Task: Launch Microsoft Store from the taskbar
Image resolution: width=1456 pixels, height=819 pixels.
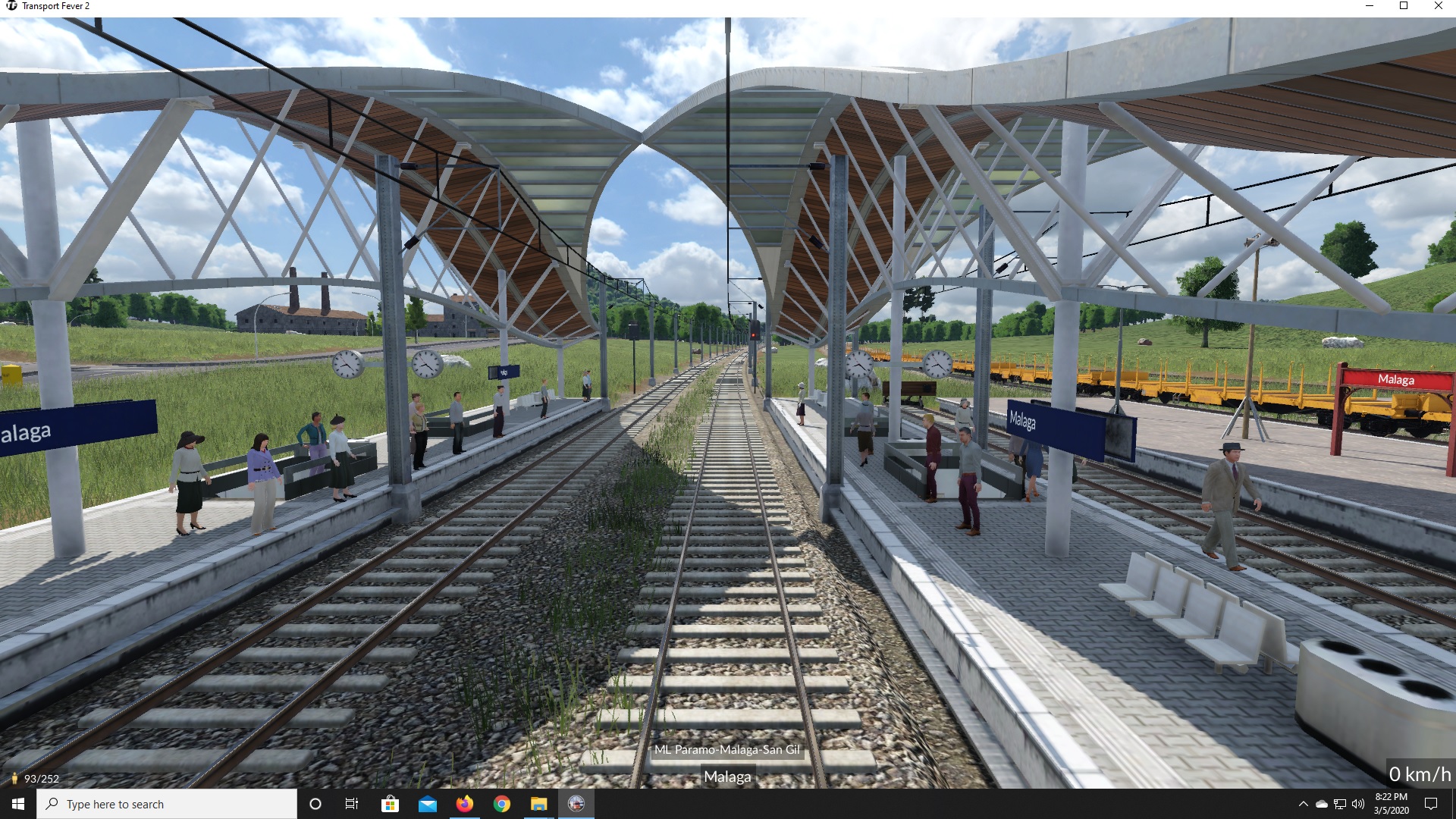Action: click(390, 804)
